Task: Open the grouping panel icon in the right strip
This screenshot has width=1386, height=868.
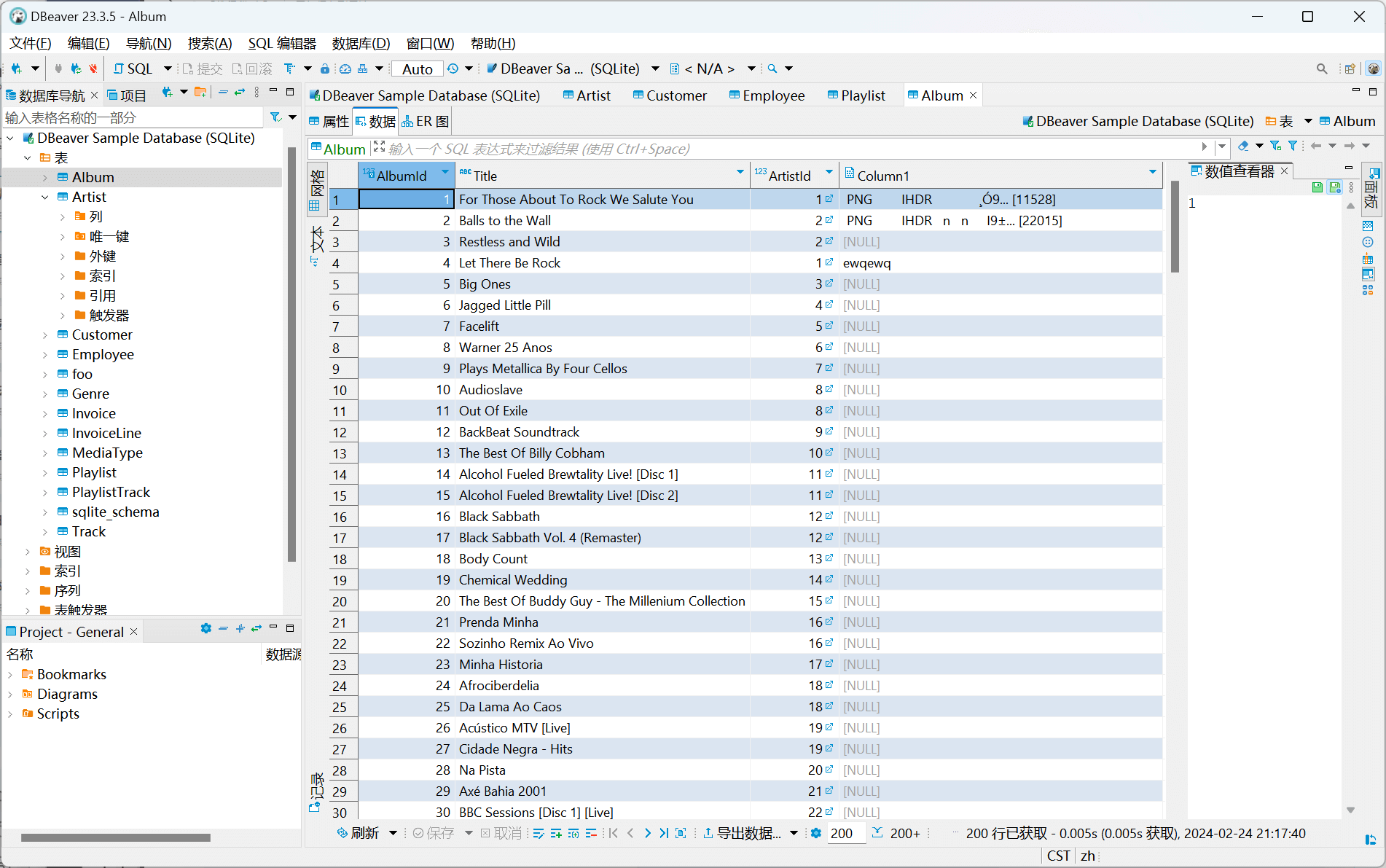Action: click(x=1368, y=259)
